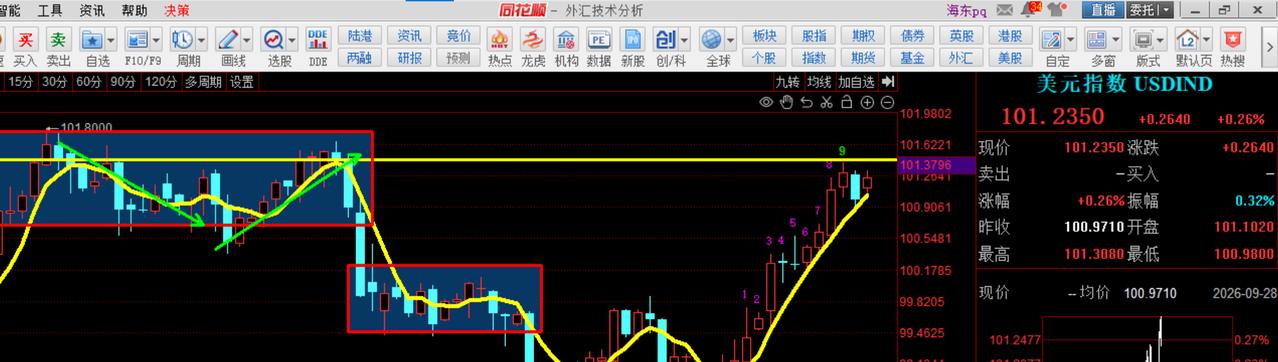Viewport: 1278px width, 362px height.
Task: Open the DDE data icon
Action: (318, 40)
